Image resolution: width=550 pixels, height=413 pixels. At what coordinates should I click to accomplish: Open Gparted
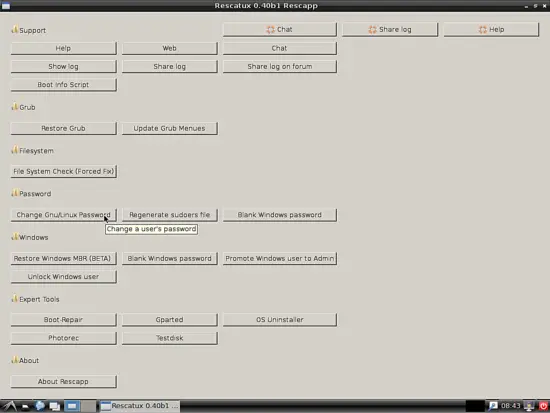(169, 320)
